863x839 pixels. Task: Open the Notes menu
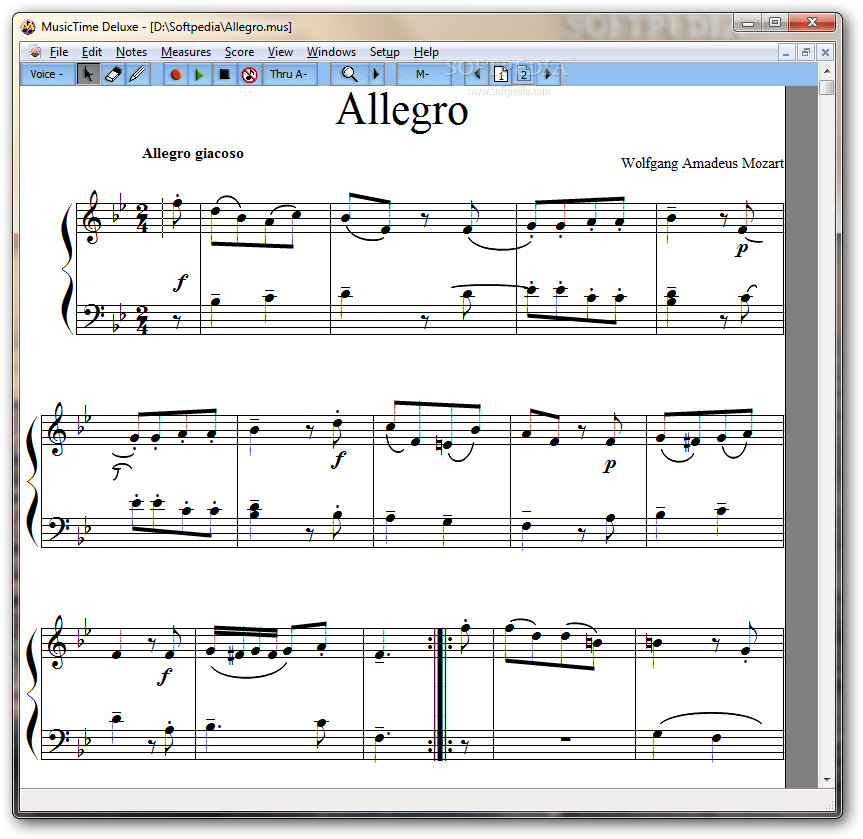[x=132, y=52]
